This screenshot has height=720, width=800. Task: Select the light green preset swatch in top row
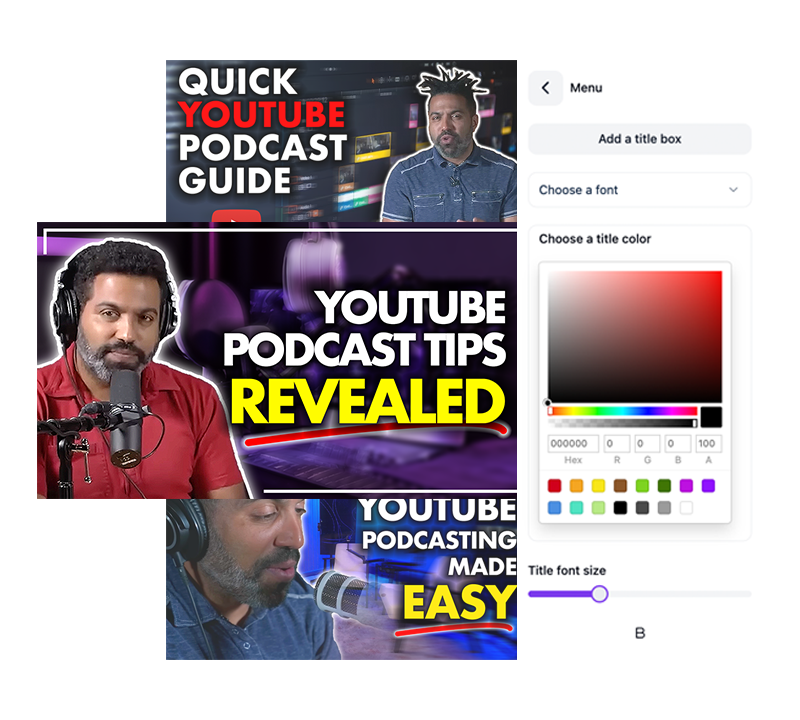[x=642, y=485]
